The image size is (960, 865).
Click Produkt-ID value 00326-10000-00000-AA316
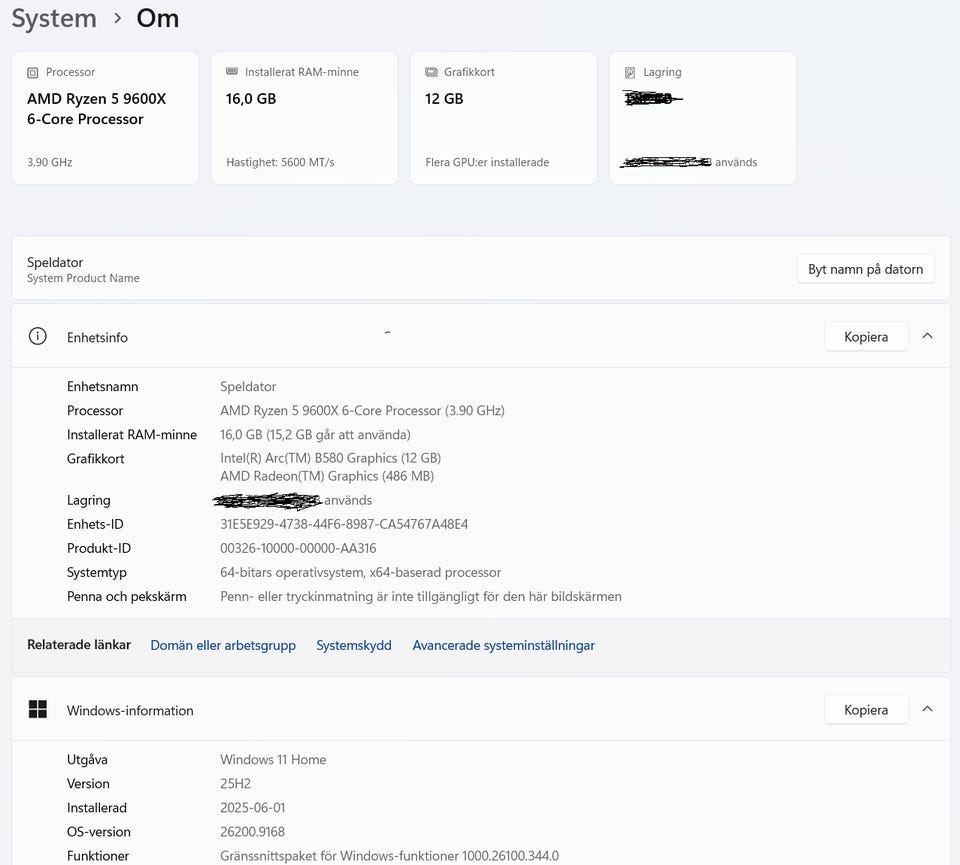298,548
